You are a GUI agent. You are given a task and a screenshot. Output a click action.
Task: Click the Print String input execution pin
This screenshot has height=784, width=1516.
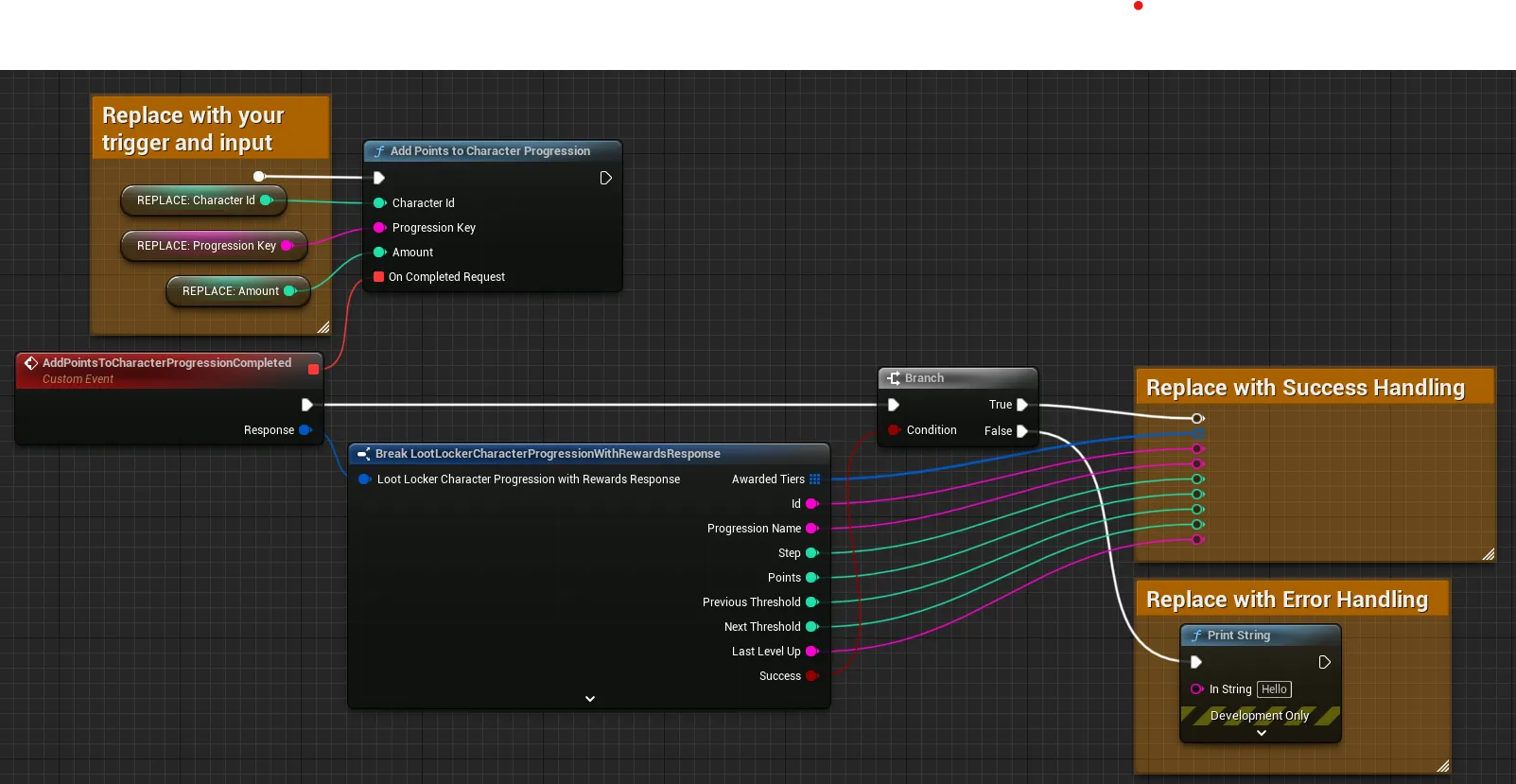pos(1195,662)
